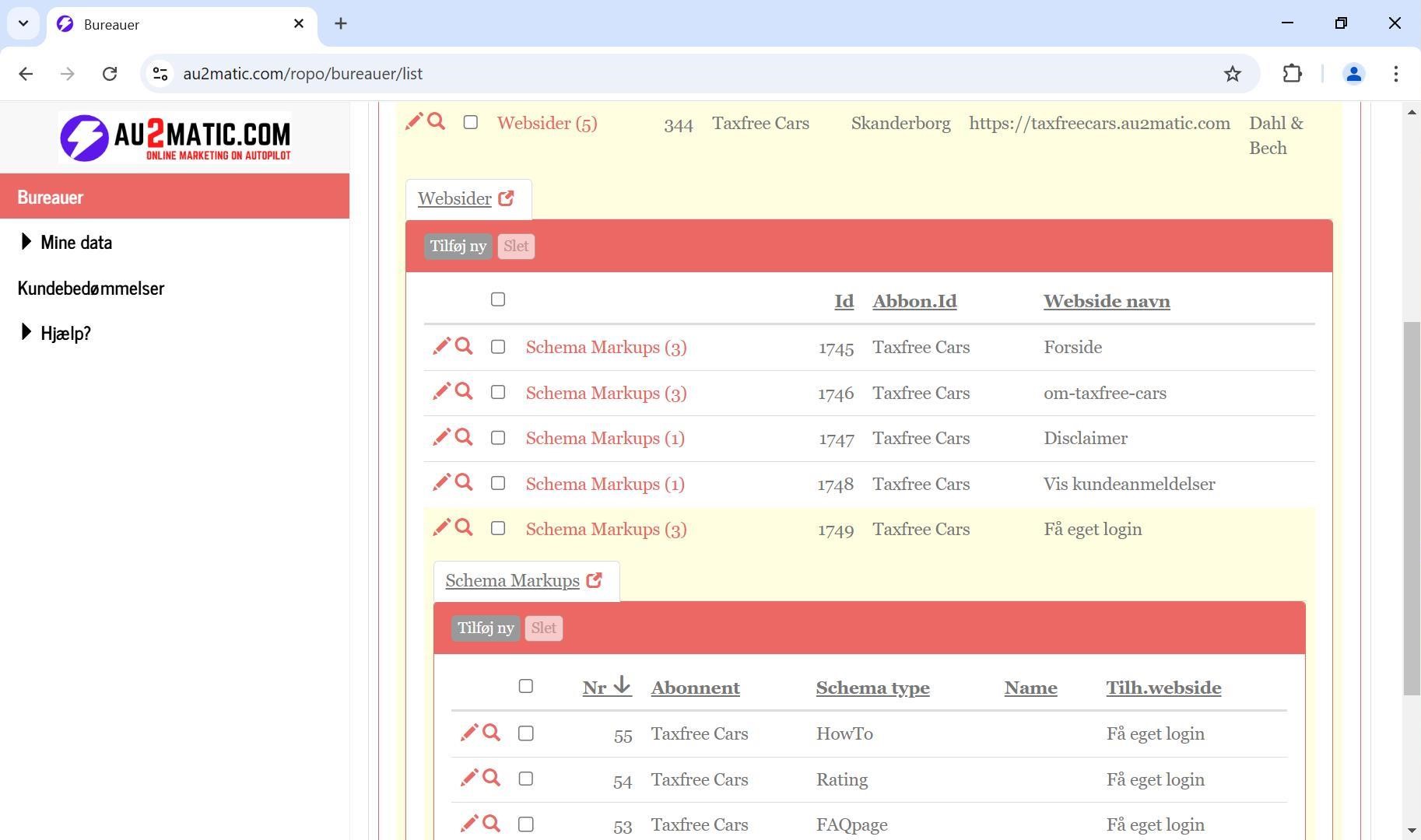
Task: View details of Websider (5) row via magnifier
Action: [437, 121]
